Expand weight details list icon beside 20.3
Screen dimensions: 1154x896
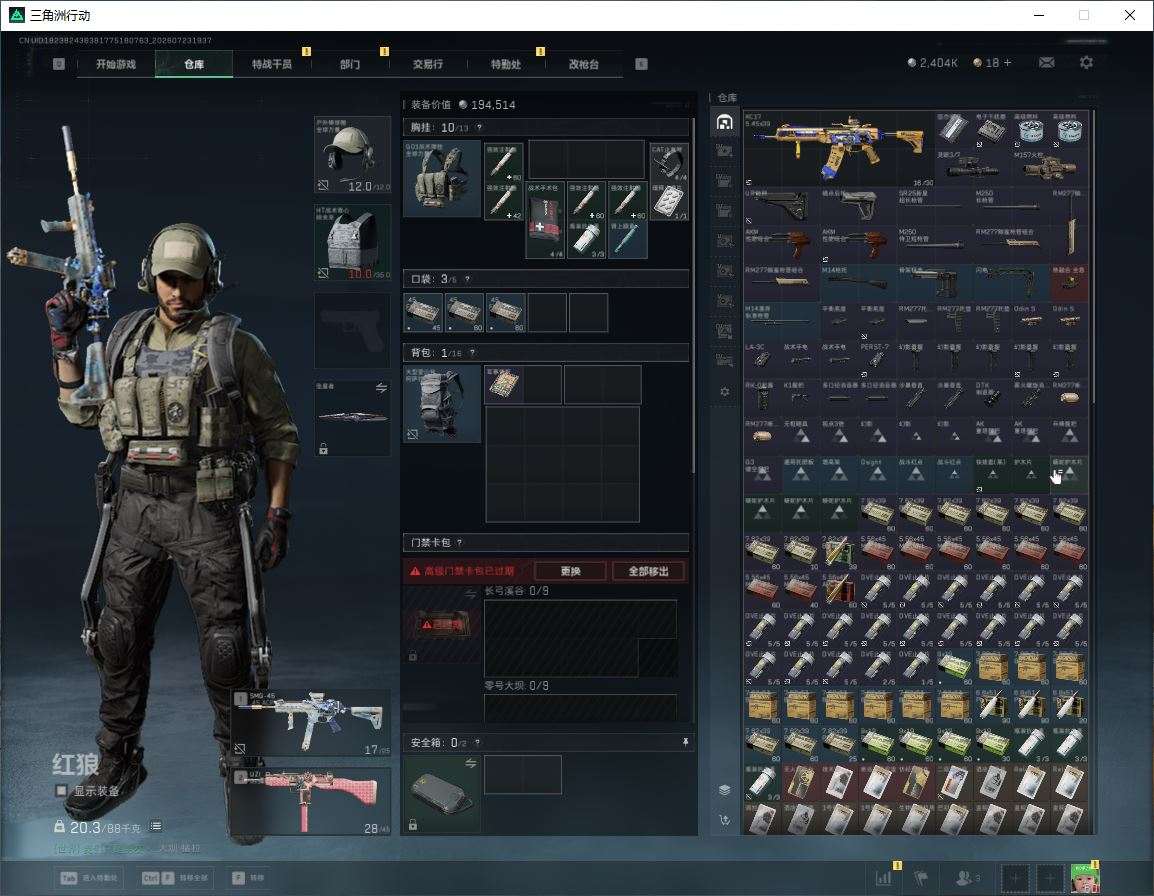pyautogui.click(x=156, y=826)
